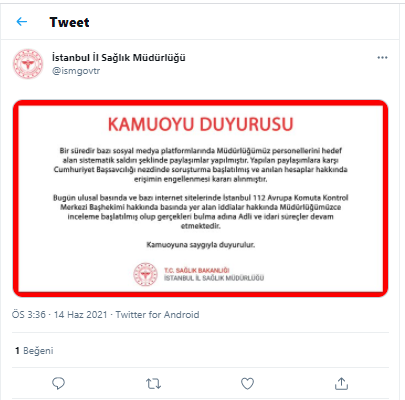Open the tweet's three-dot more menu
Screen dimensions: 405x400
point(382,58)
